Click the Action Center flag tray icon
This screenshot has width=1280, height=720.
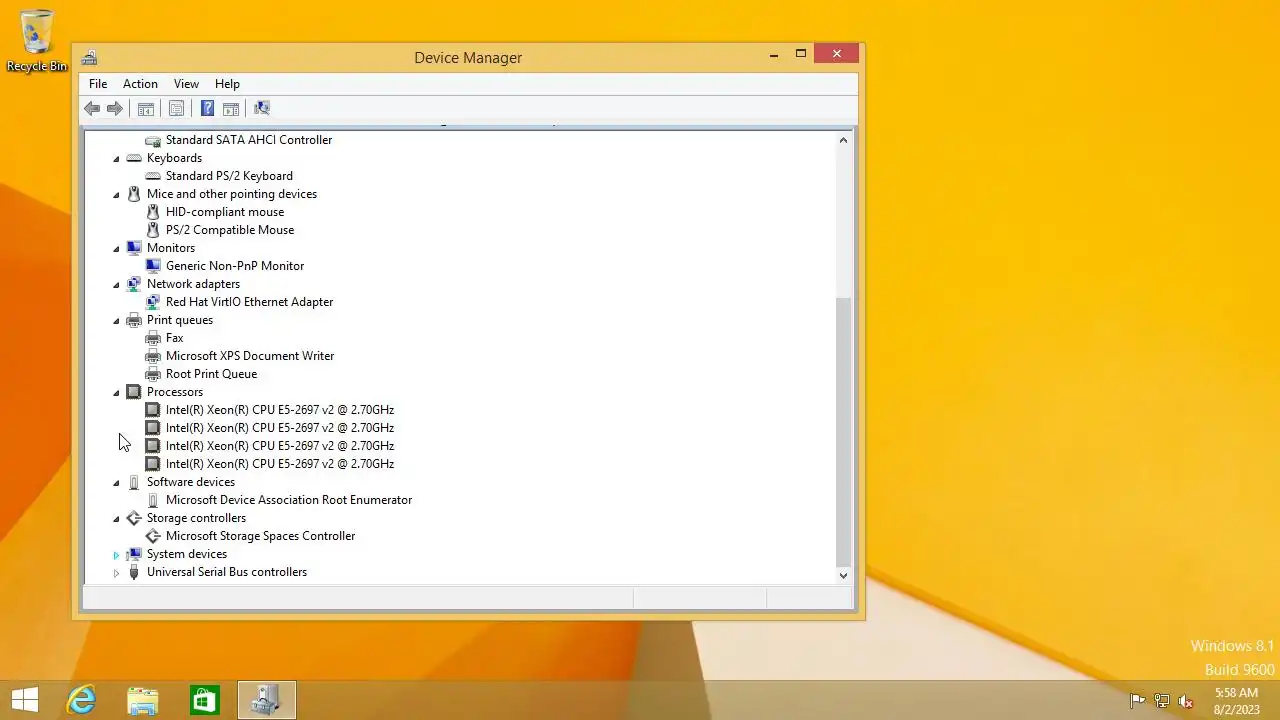[1137, 701]
